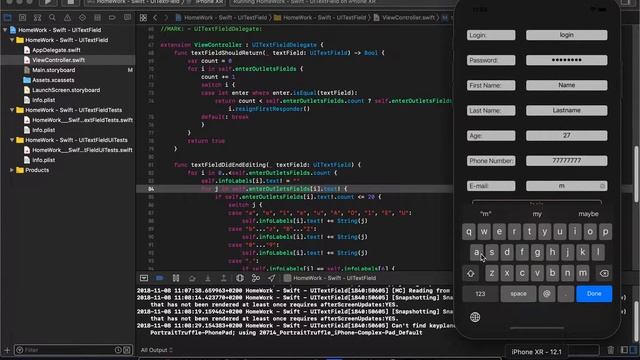This screenshot has width=640, height=360.
Task: Open the Find navigator magnifier icon
Action: [52, 18]
